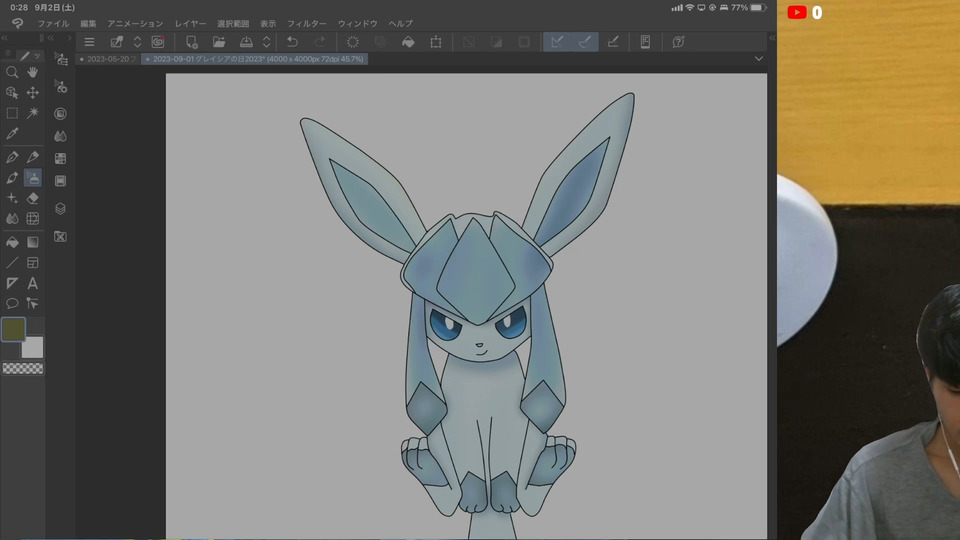Save the canvas via save icon
960x540 pixels.
point(246,42)
